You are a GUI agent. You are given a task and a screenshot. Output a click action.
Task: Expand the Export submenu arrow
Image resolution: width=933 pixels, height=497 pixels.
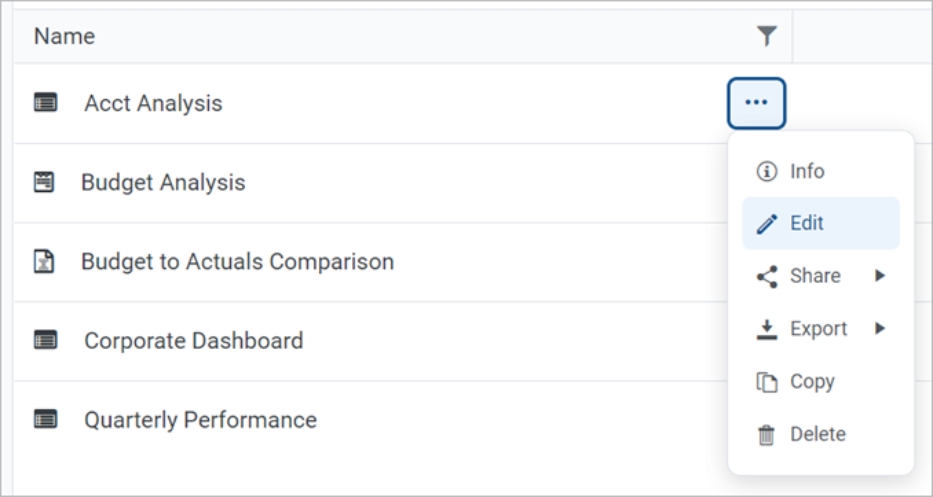(880, 329)
